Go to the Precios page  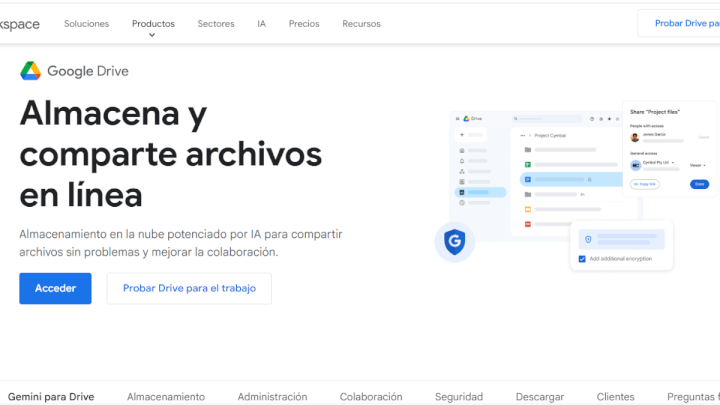click(304, 24)
